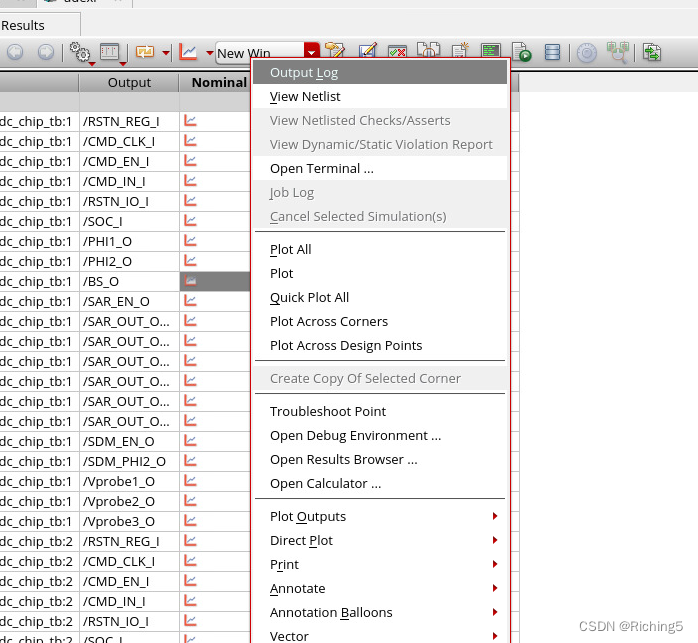Click plot icon for /SAR_EN_O row

[191, 301]
